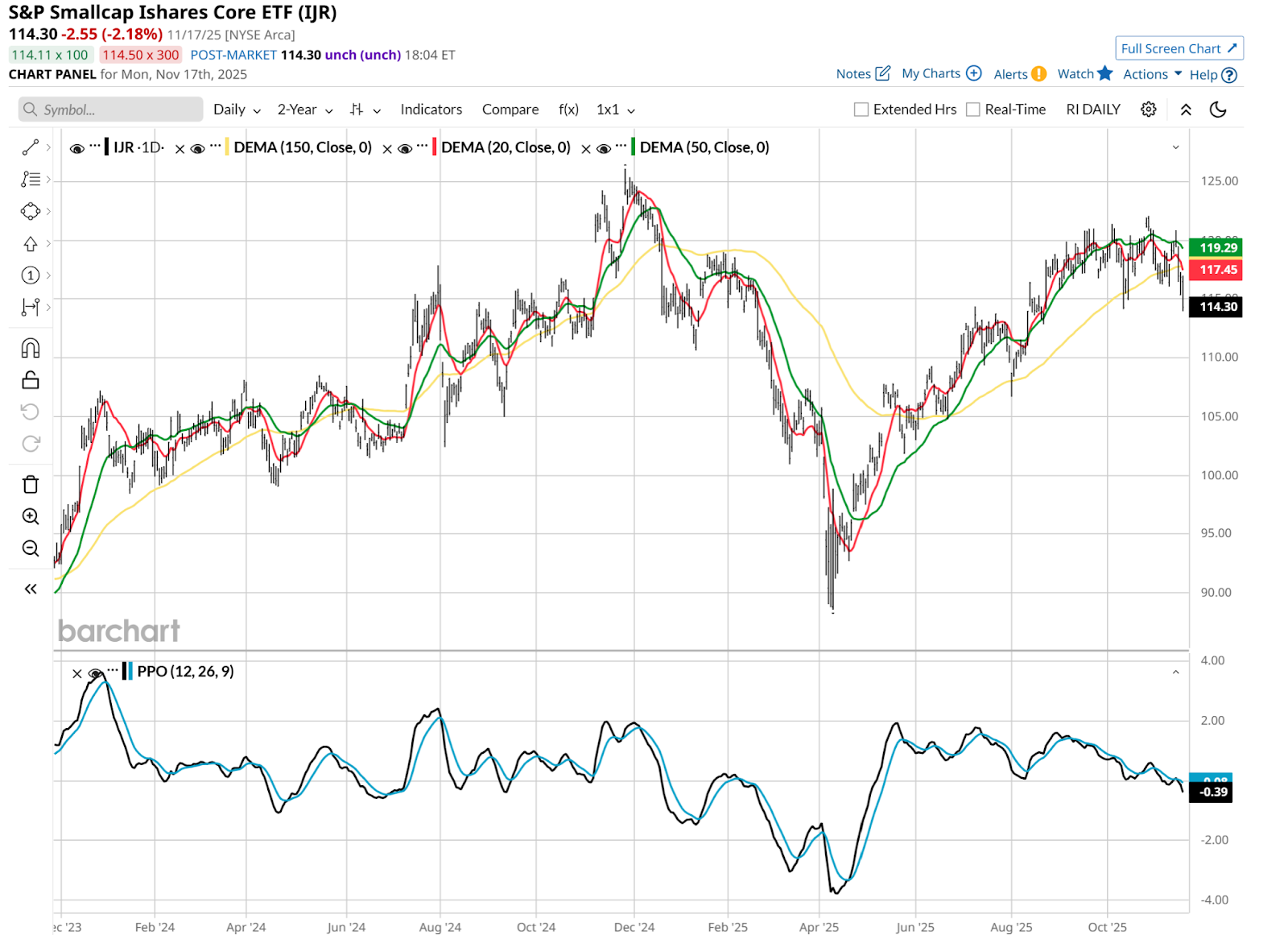Viewport: 1288px width, 935px height.
Task: Click the red DEMA 20 color swatch
Action: tap(435, 147)
